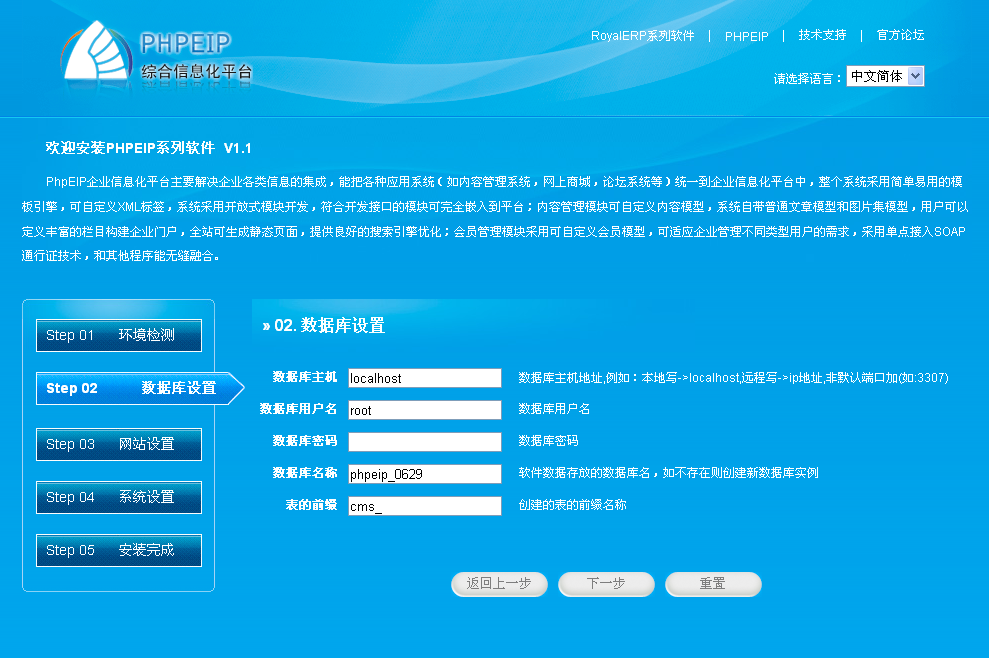Click the 返回上一步 button
The height and width of the screenshot is (658, 989).
click(499, 584)
